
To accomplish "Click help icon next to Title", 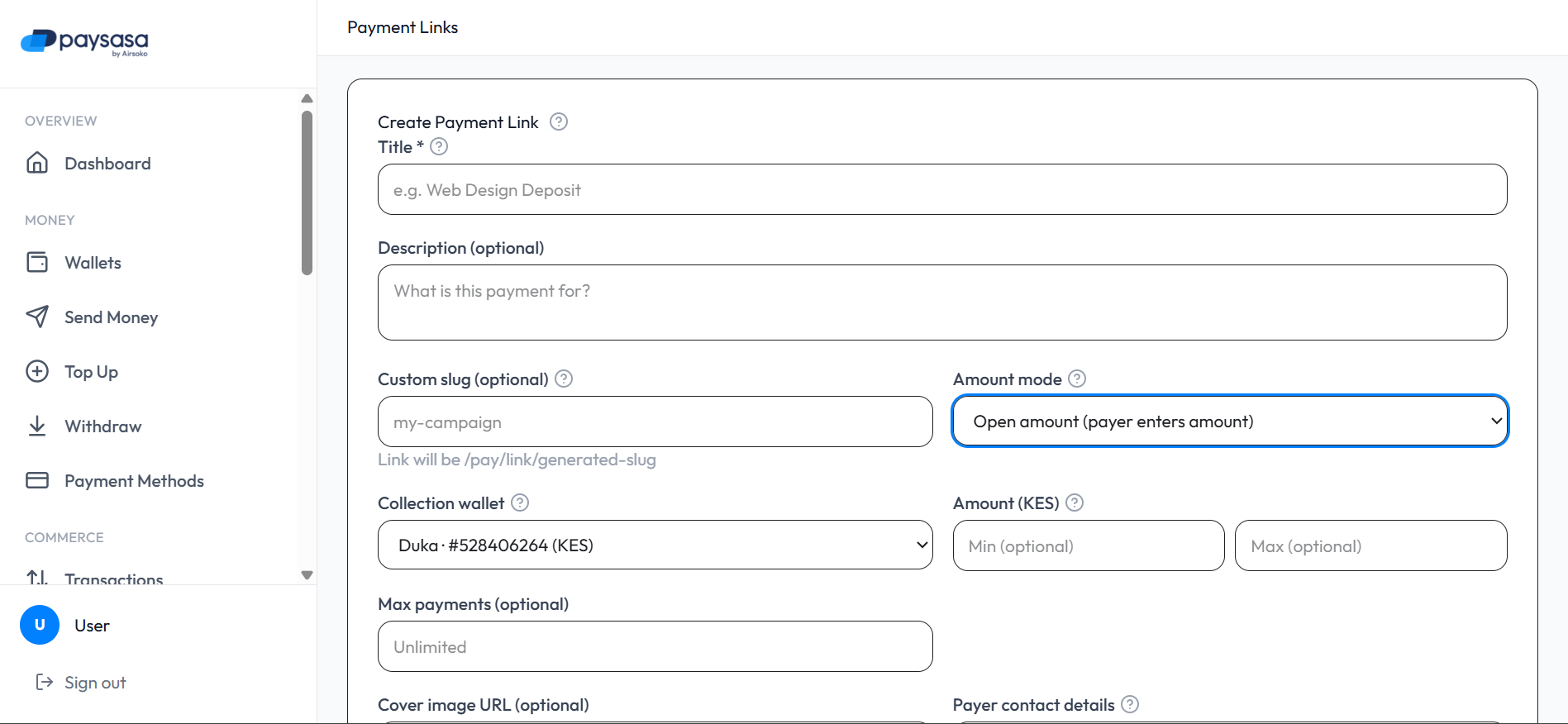I will [x=439, y=146].
